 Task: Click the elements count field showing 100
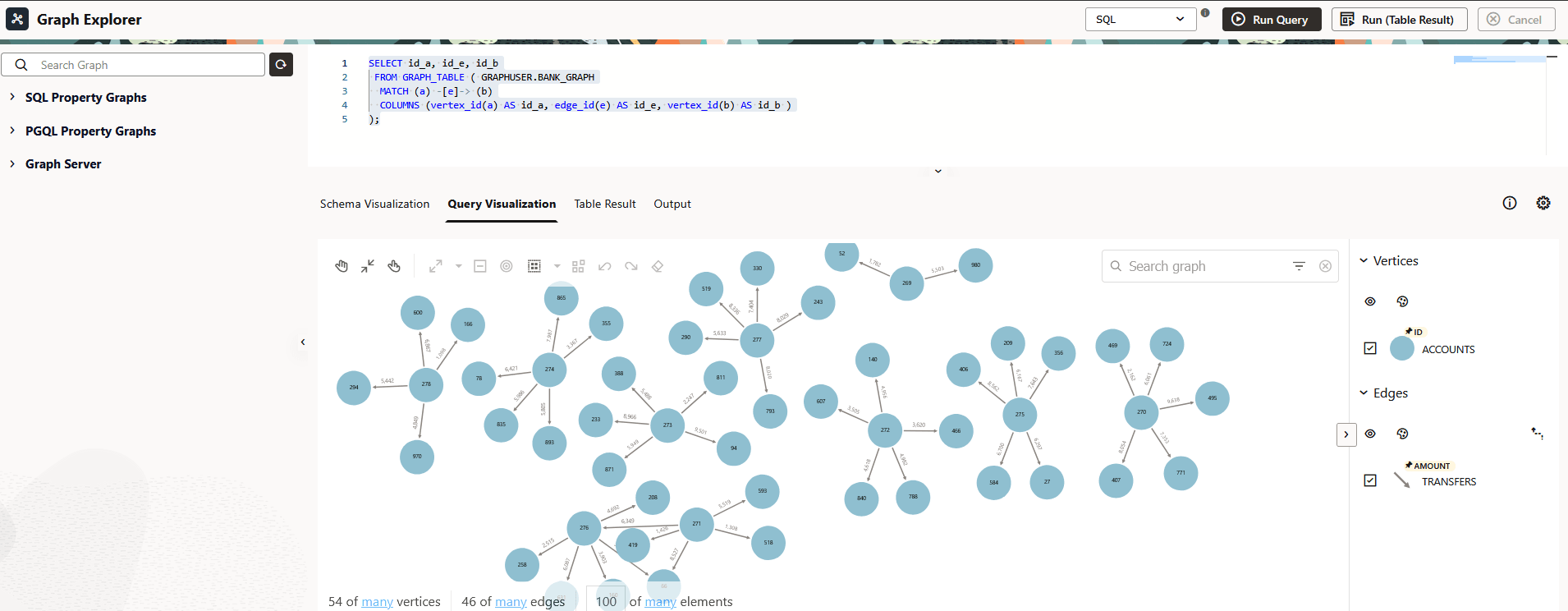tap(606, 600)
